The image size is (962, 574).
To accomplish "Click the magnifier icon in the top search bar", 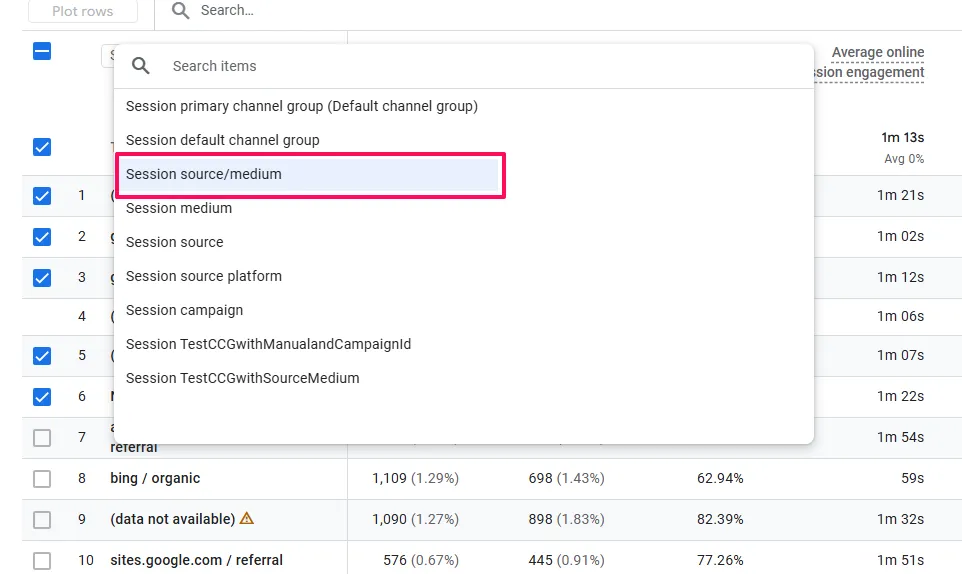I will click(180, 10).
